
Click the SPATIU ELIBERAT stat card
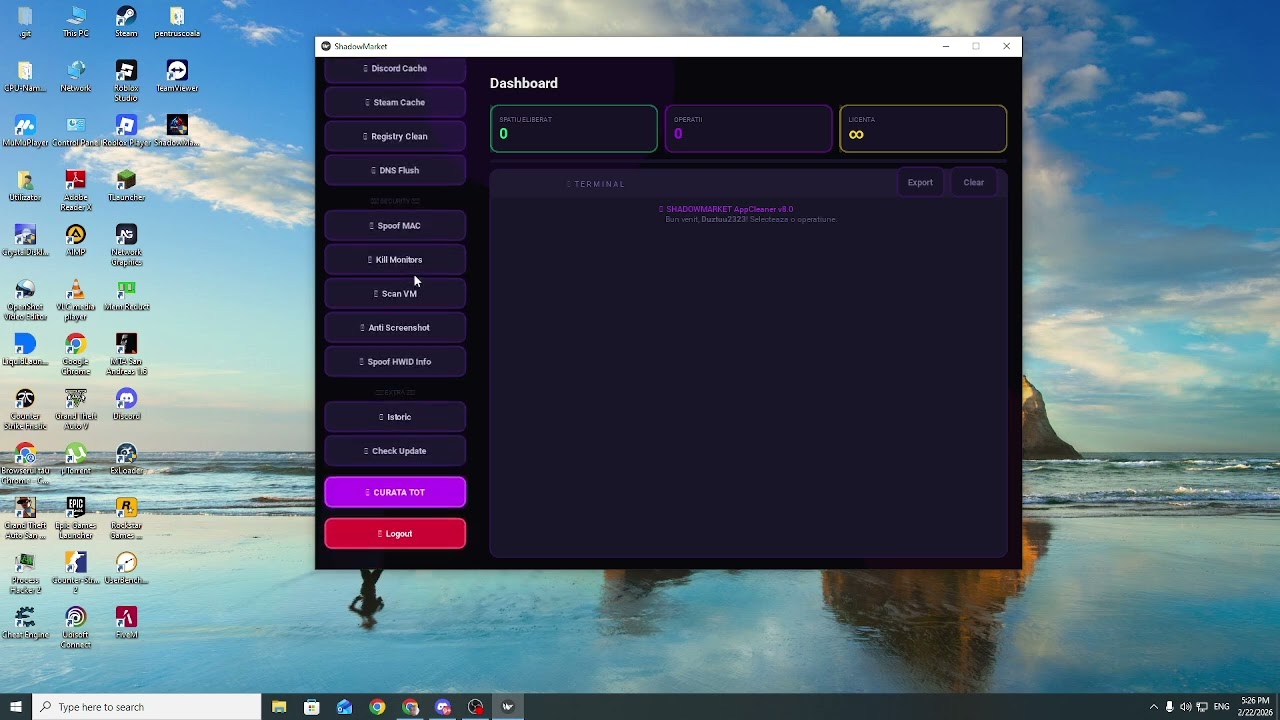[574, 129]
